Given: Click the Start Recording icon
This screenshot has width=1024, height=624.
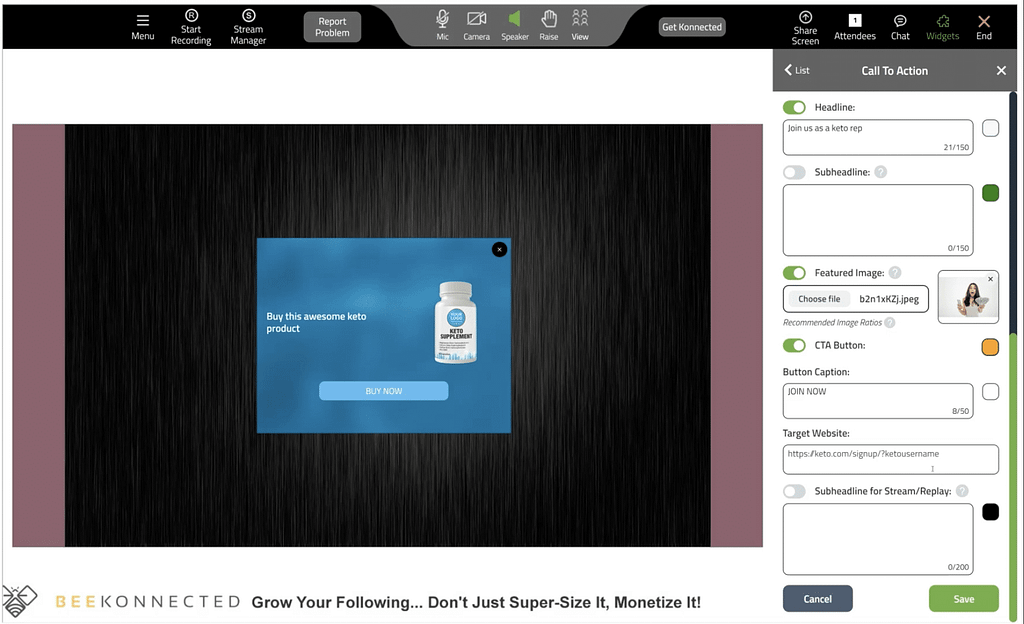Looking at the screenshot, I should click(191, 17).
